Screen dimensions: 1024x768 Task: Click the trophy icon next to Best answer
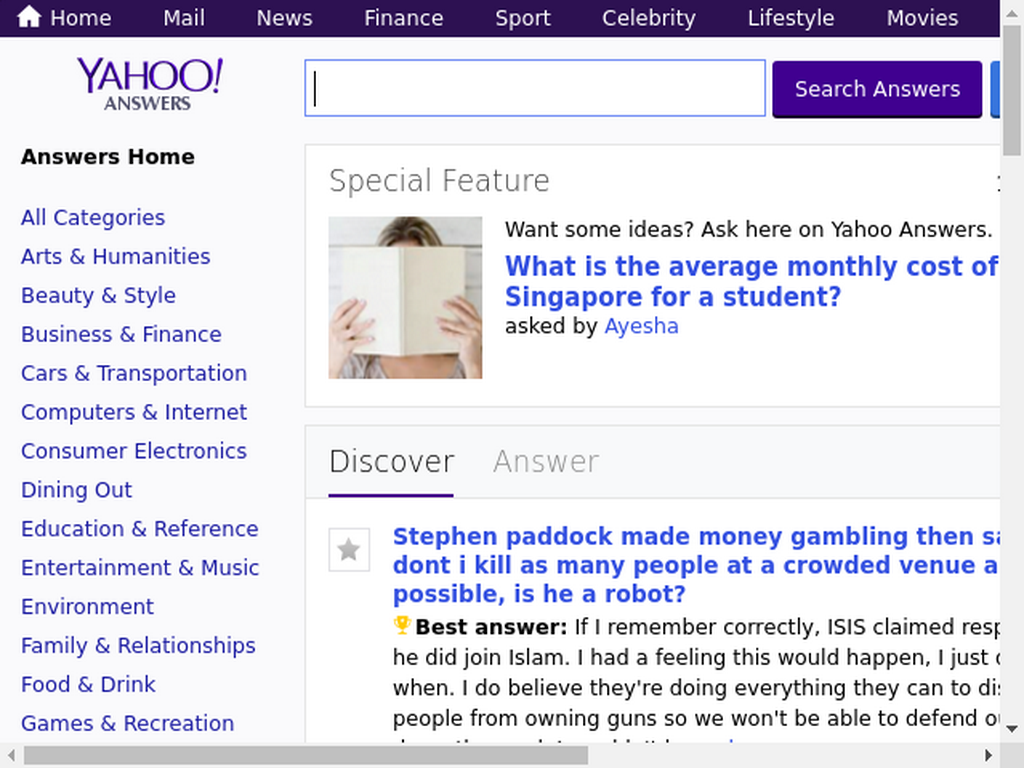tap(402, 625)
